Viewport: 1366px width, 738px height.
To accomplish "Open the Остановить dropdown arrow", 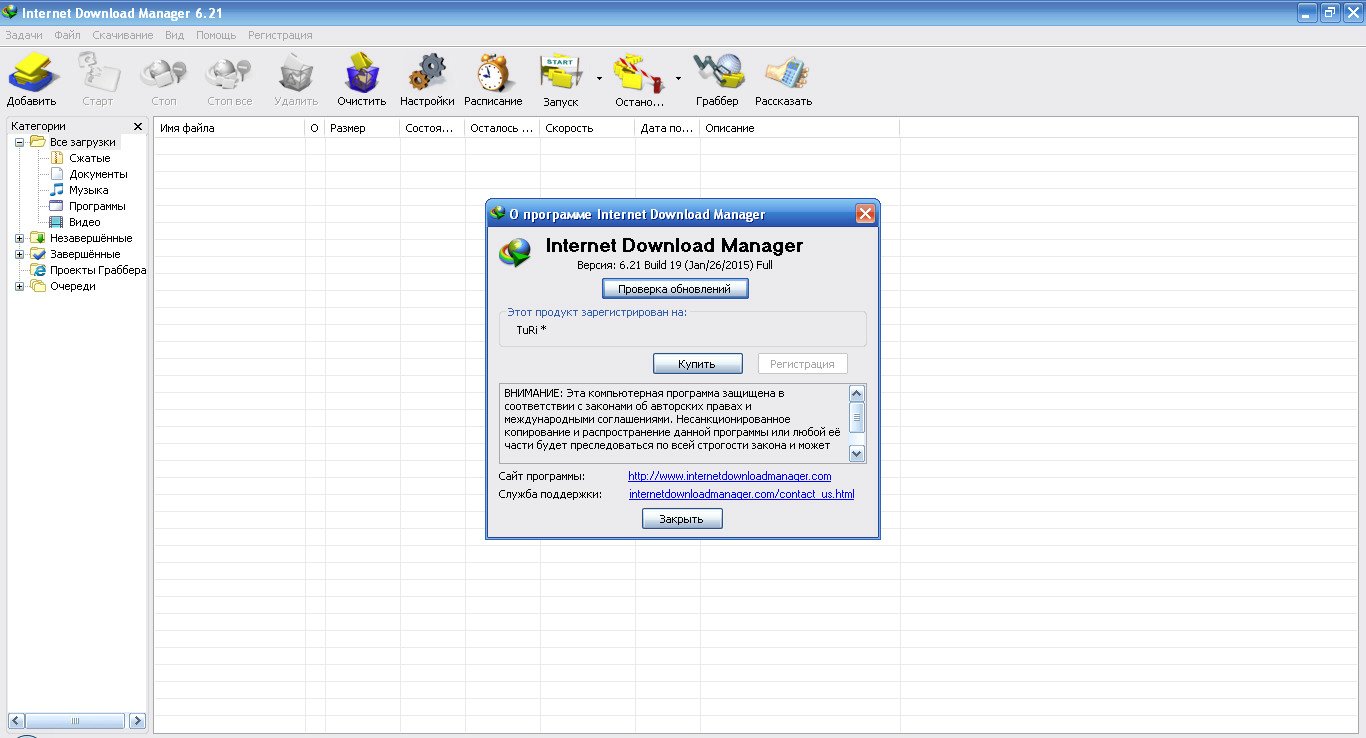I will 678,77.
